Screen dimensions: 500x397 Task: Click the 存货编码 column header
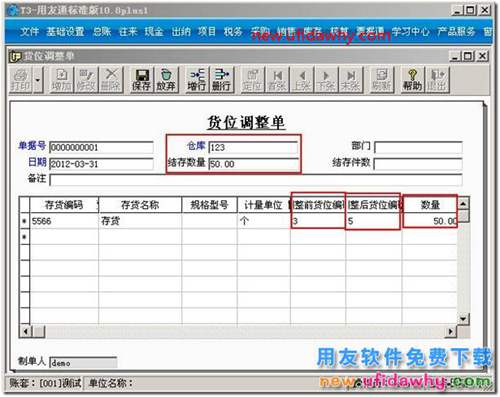64,205
